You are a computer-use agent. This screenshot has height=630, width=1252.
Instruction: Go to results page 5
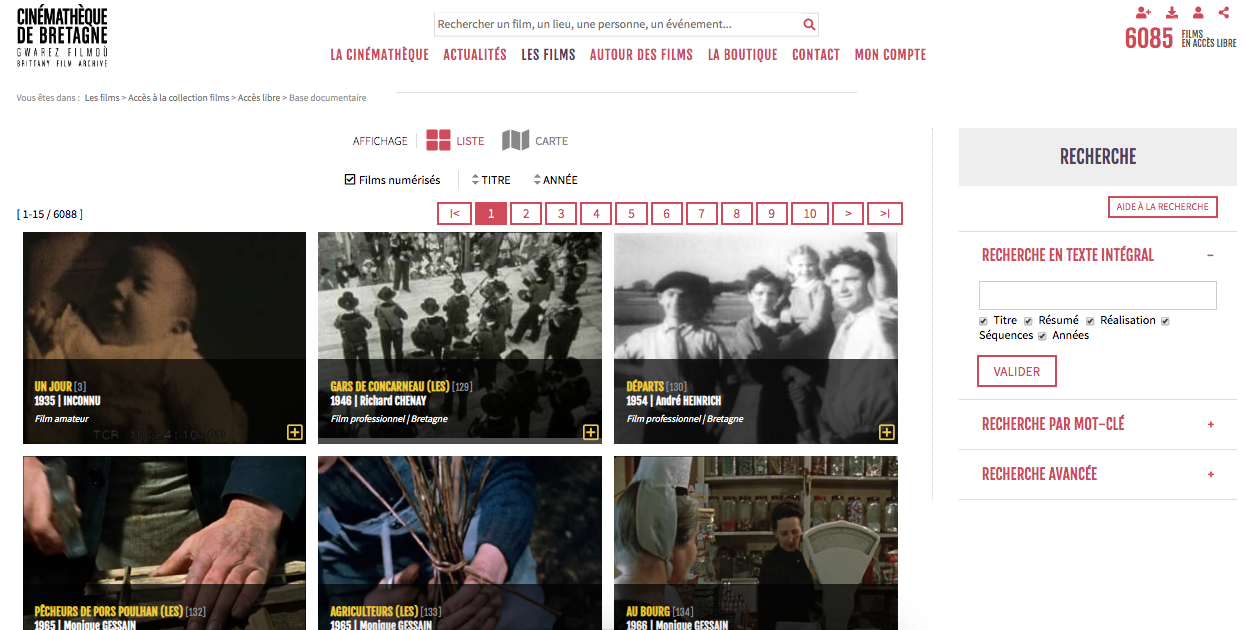[x=631, y=214]
